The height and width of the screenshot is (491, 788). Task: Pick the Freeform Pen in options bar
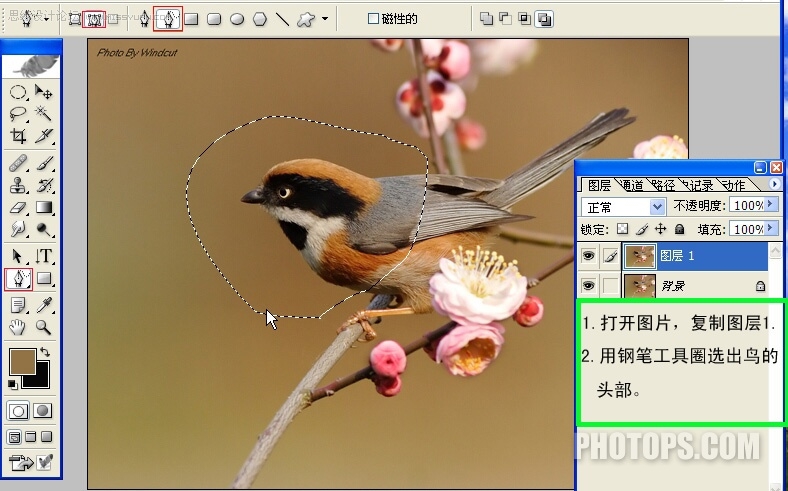[168, 19]
